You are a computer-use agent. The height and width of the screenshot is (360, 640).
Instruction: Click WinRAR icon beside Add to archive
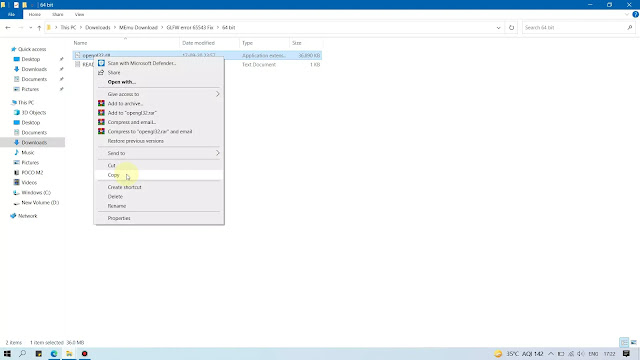(x=101, y=103)
